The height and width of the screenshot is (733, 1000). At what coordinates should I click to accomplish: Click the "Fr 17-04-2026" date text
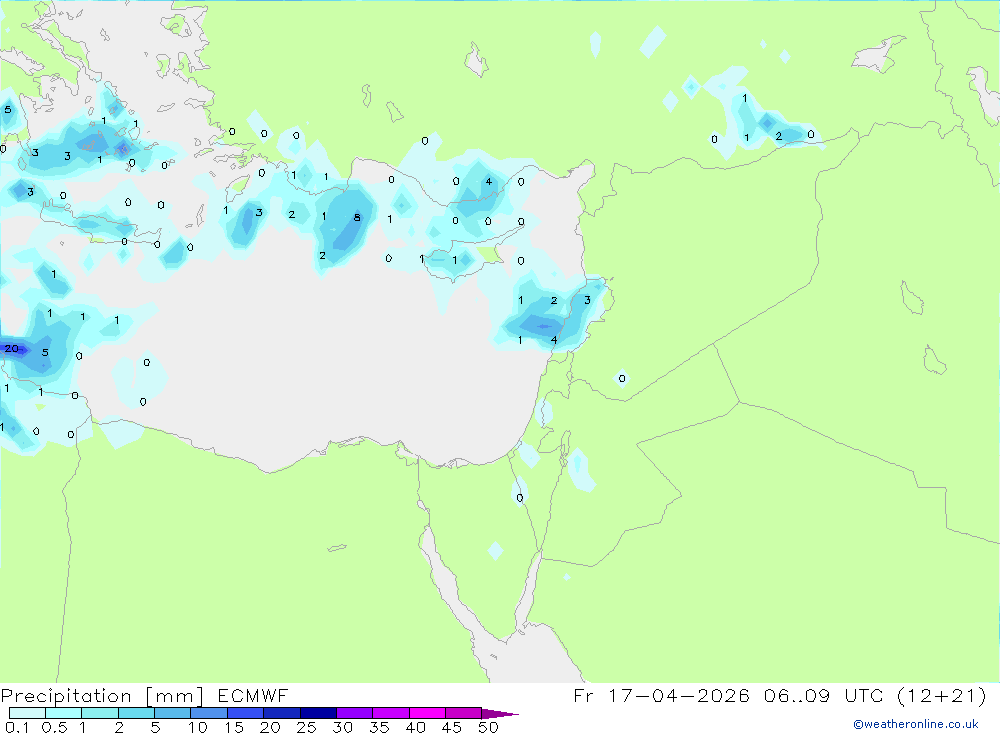coord(661,695)
